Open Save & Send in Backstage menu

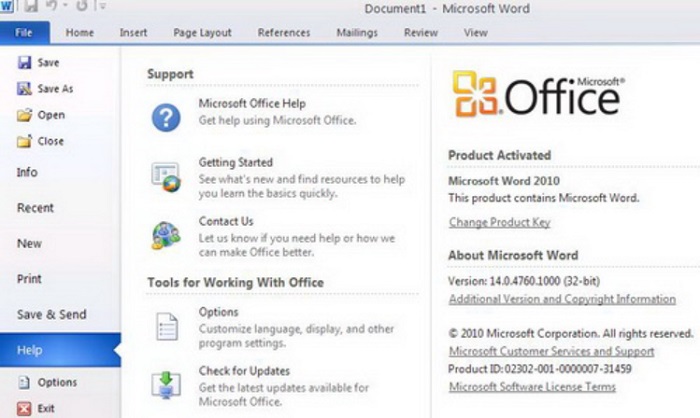click(x=52, y=314)
